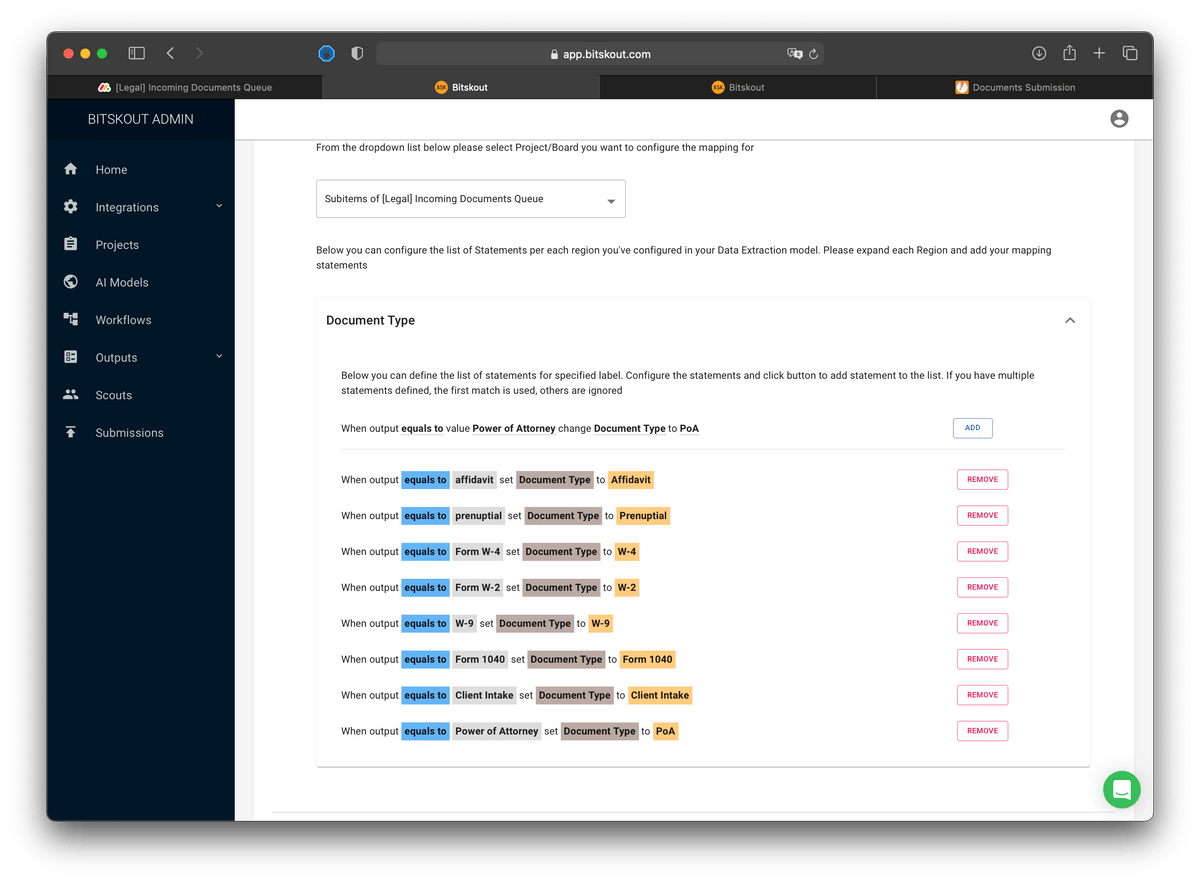The width and height of the screenshot is (1200, 883).
Task: Go back with Safari back arrow
Action: coord(170,53)
